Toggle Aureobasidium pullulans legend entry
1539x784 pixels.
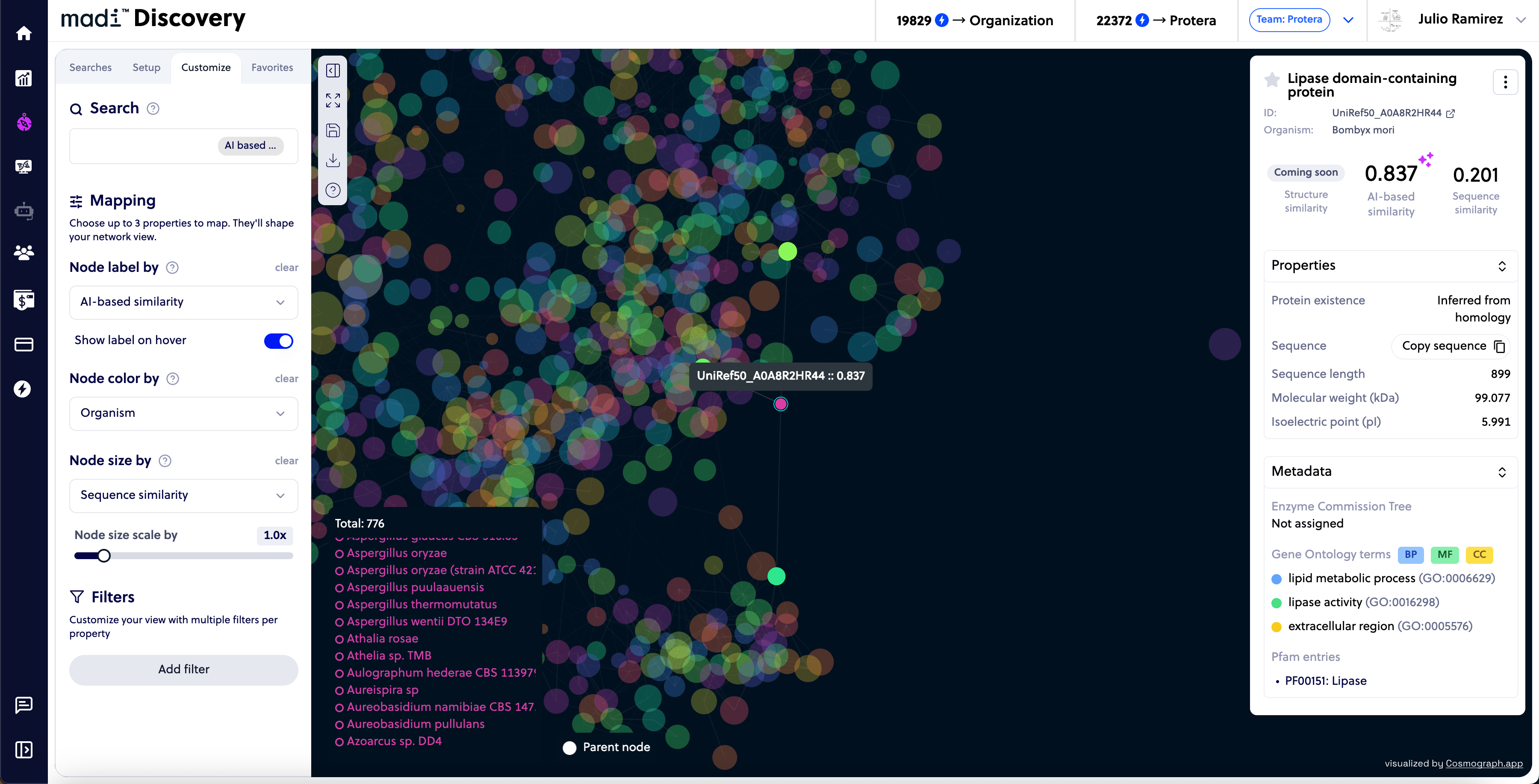coord(410,724)
